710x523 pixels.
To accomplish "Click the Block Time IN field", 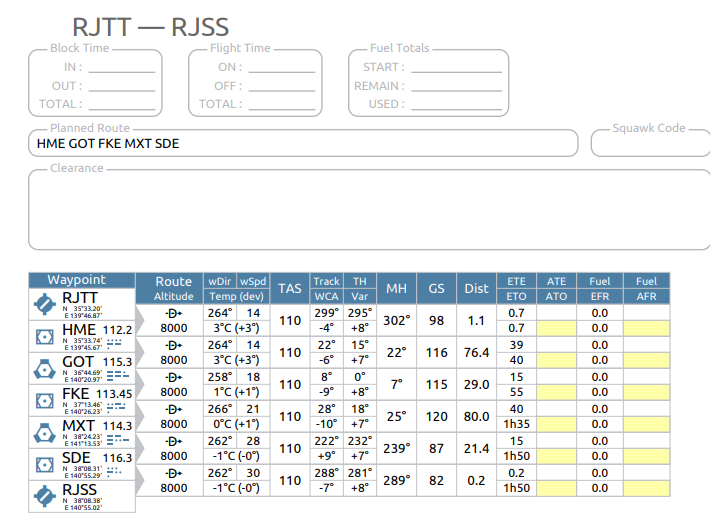I will click(122, 67).
